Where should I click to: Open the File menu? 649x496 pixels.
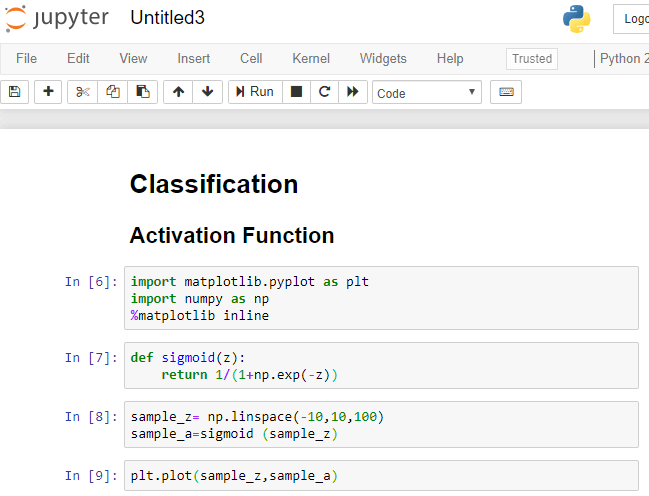[27, 59]
